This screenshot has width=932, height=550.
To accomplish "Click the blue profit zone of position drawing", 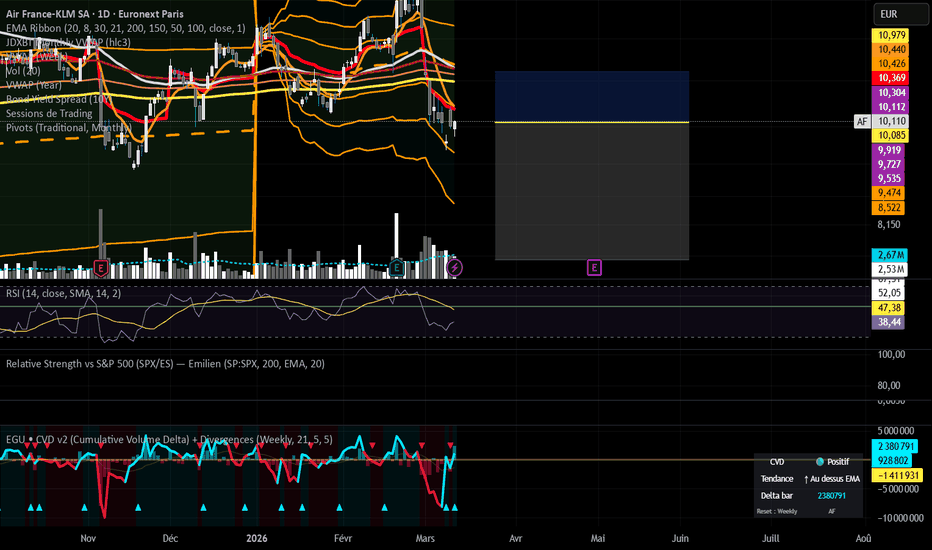I will [x=592, y=96].
